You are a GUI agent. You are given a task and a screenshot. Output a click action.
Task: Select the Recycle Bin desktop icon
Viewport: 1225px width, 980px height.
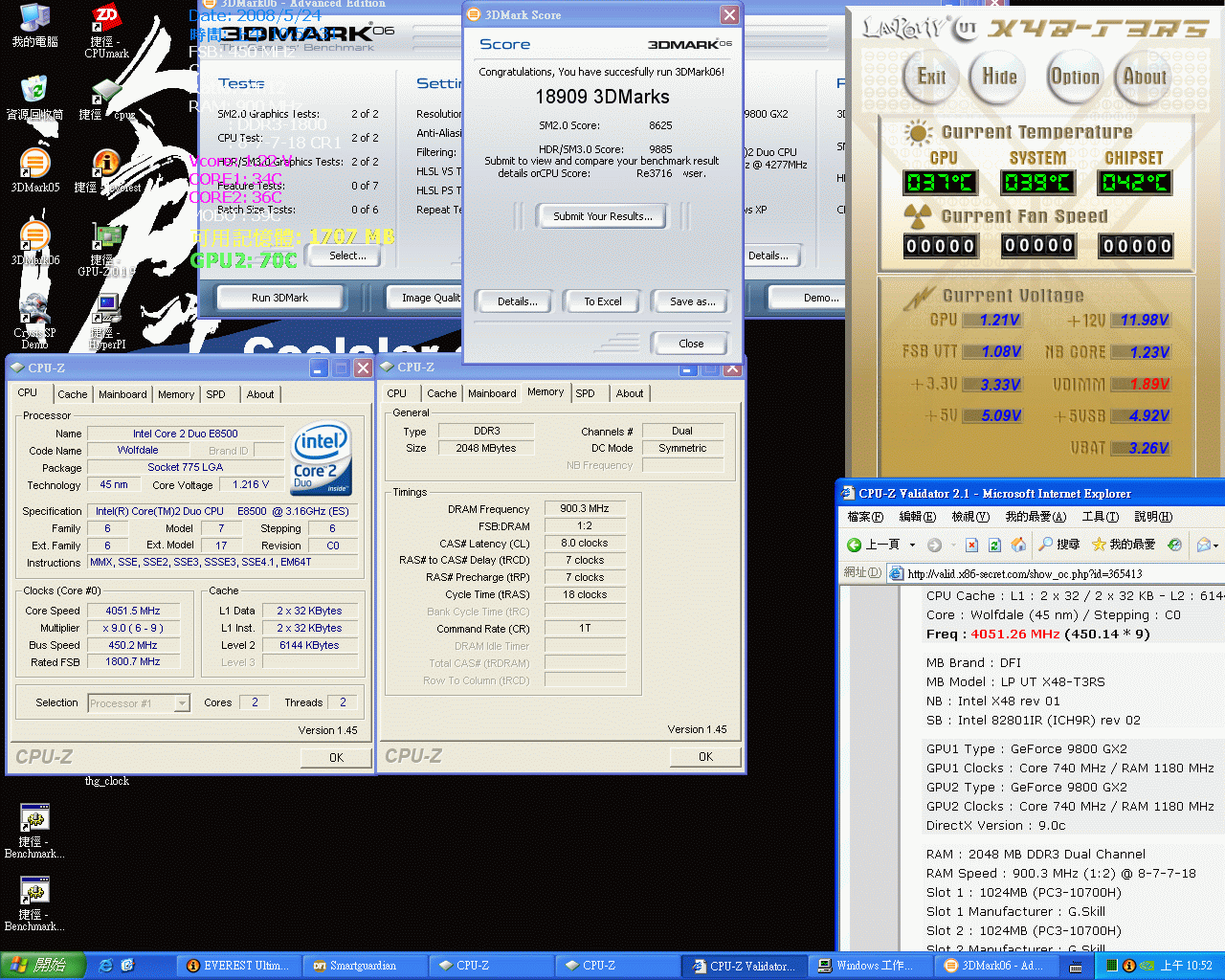[34, 92]
